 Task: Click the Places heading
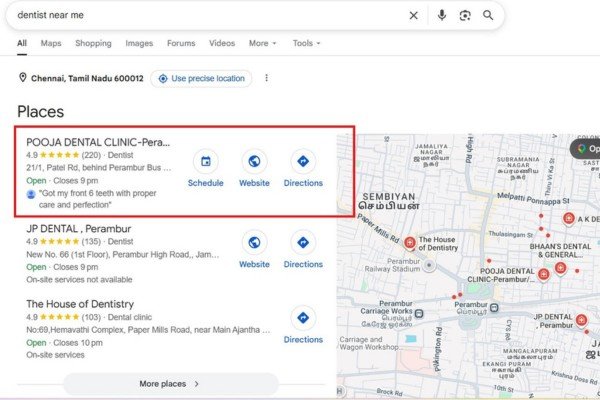coord(41,112)
